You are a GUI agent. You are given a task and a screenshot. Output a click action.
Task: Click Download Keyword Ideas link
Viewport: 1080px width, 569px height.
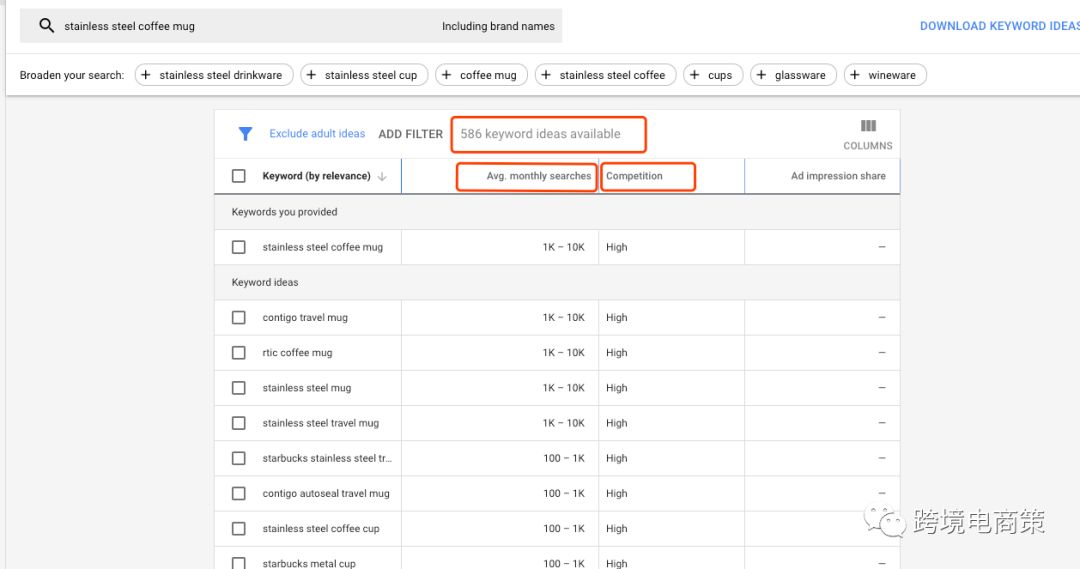click(x=998, y=26)
